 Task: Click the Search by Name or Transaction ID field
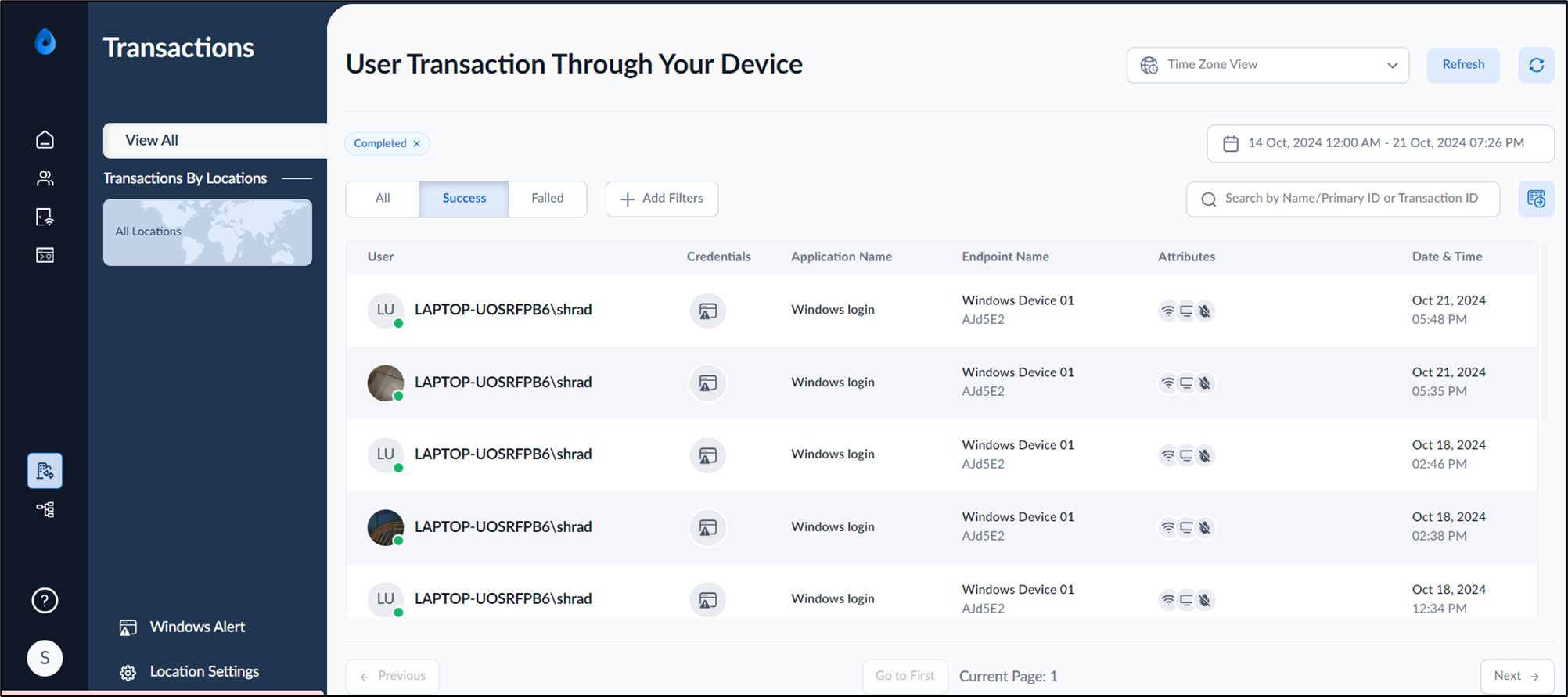tap(1343, 199)
